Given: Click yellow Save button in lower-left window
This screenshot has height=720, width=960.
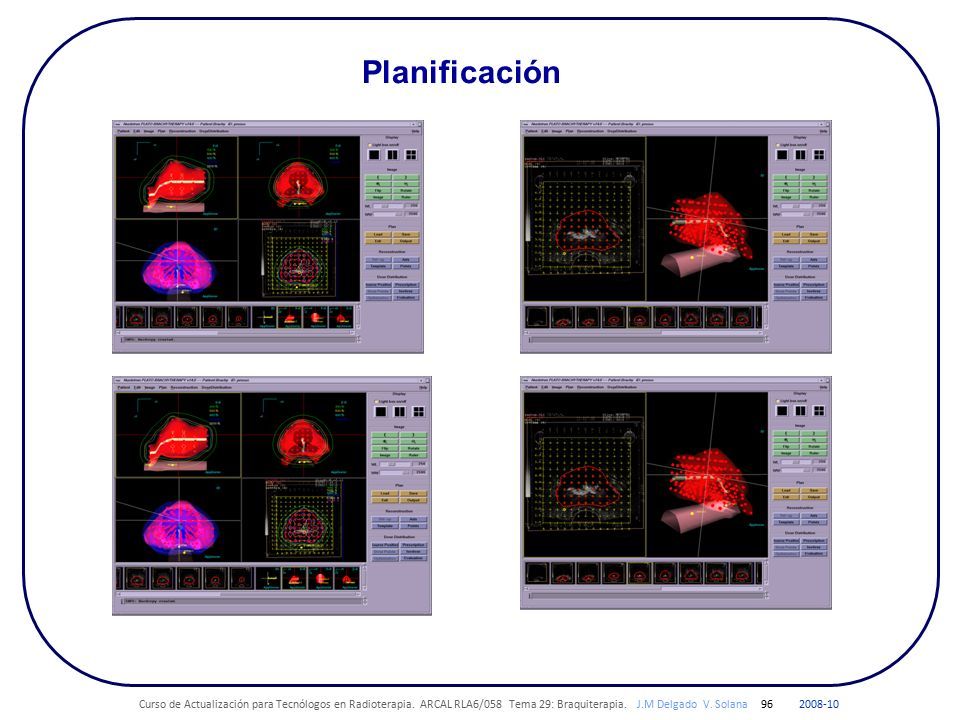Looking at the screenshot, I should click(x=413, y=493).
